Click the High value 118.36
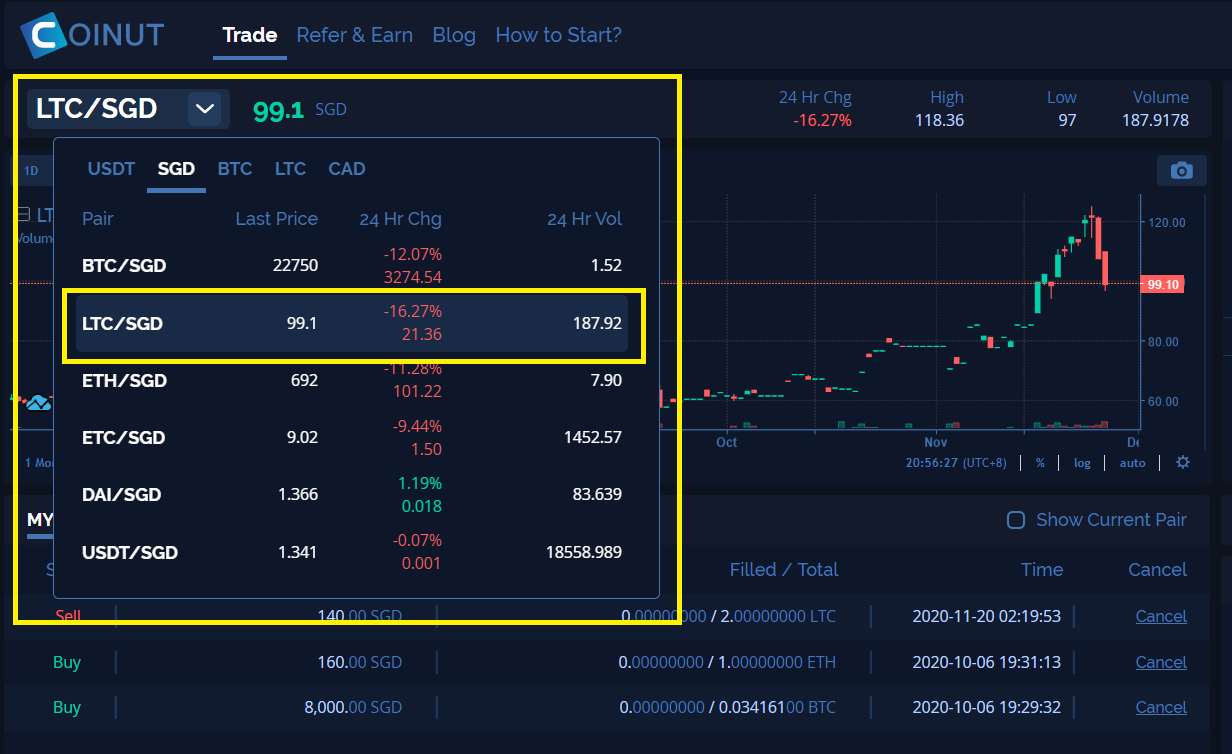 tap(939, 121)
